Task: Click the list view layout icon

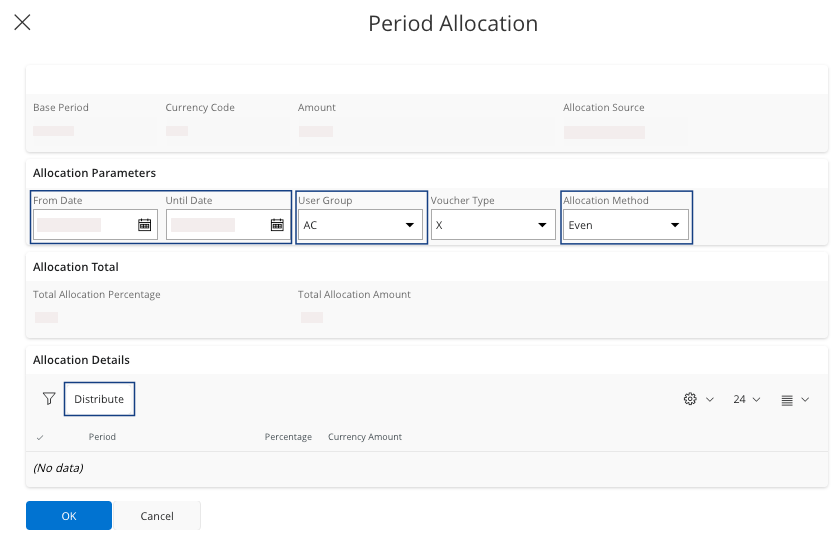Action: tap(787, 400)
